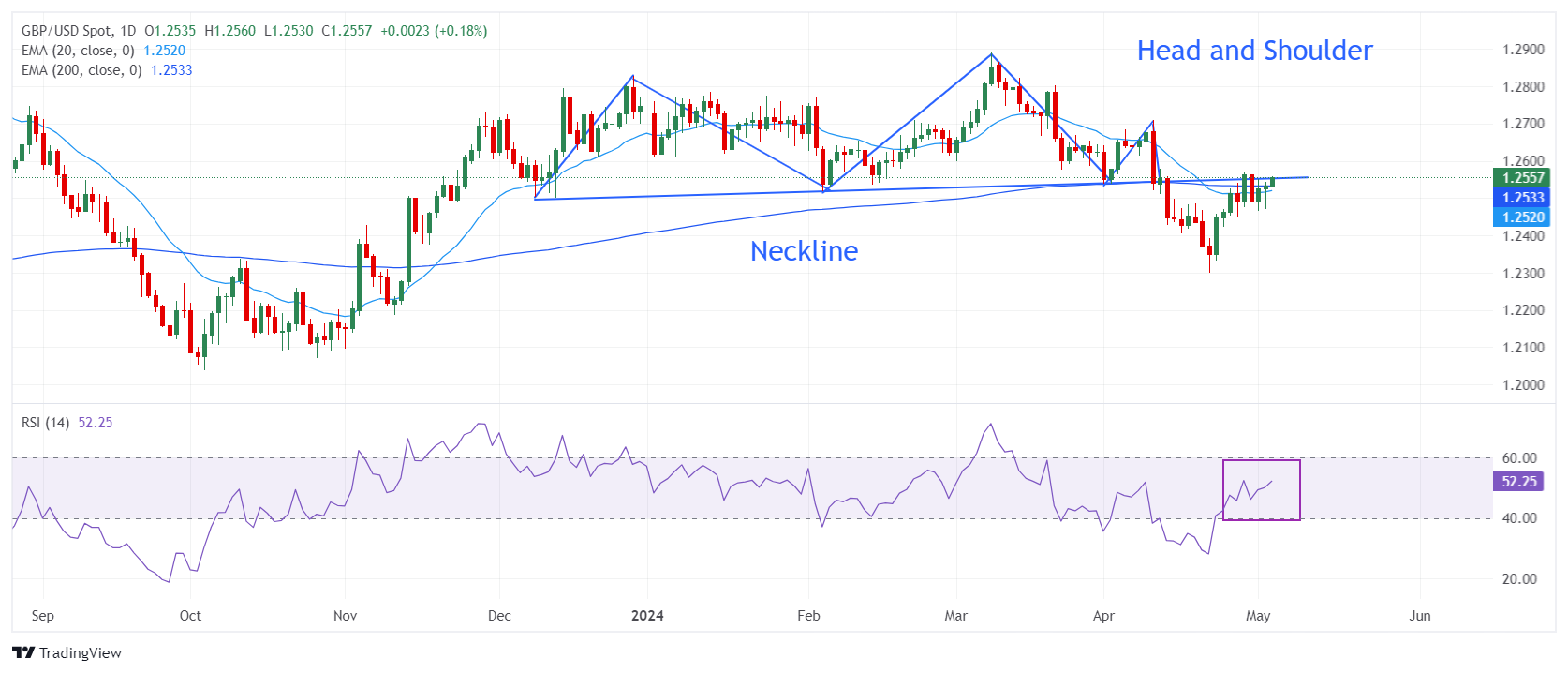The image size is (1568, 673).
Task: Click the 2024 label on time axis
Action: (x=647, y=616)
